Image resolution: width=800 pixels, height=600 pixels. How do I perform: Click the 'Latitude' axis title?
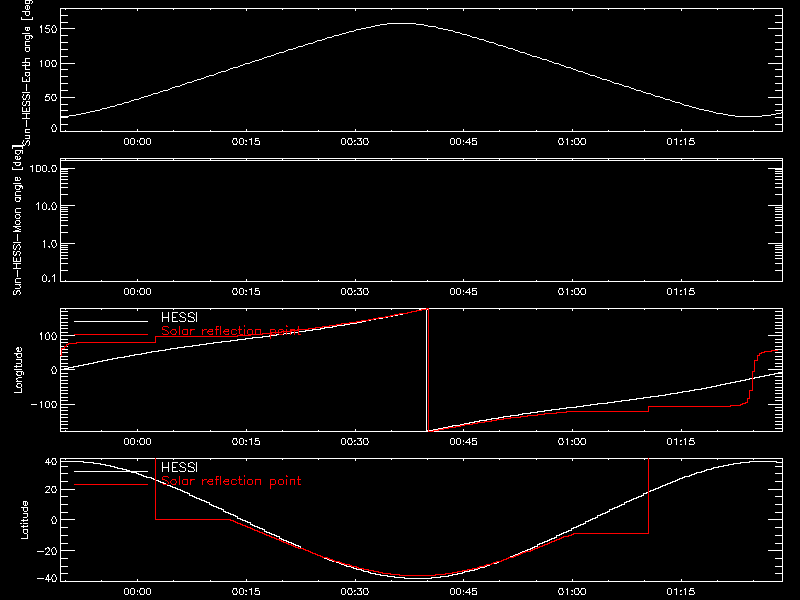click(24, 520)
